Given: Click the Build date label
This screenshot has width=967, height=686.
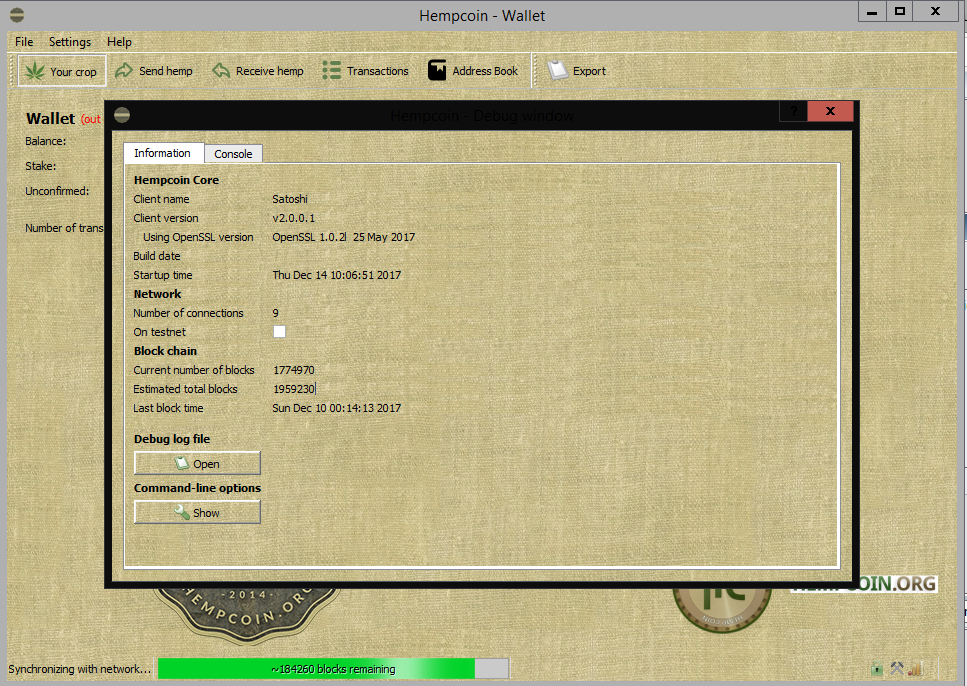Looking at the screenshot, I should click(x=157, y=256).
